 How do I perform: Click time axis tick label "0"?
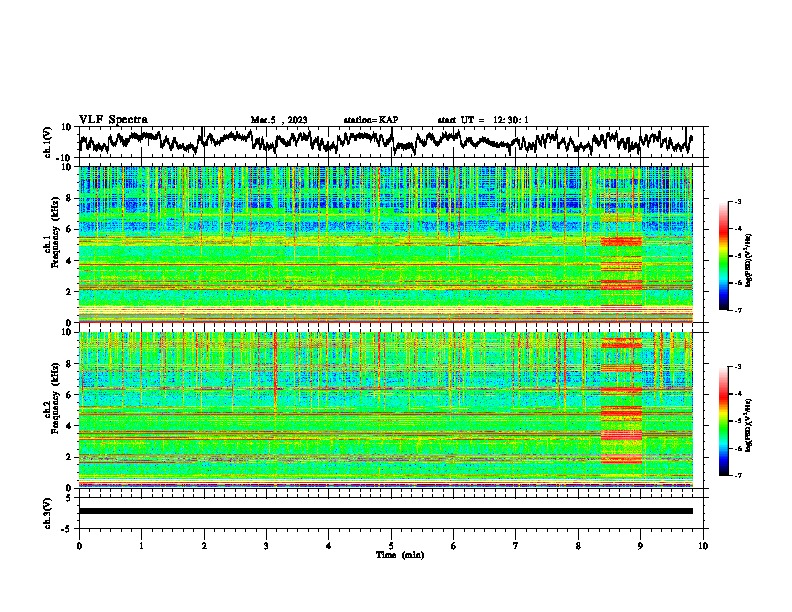pyautogui.click(x=79, y=546)
